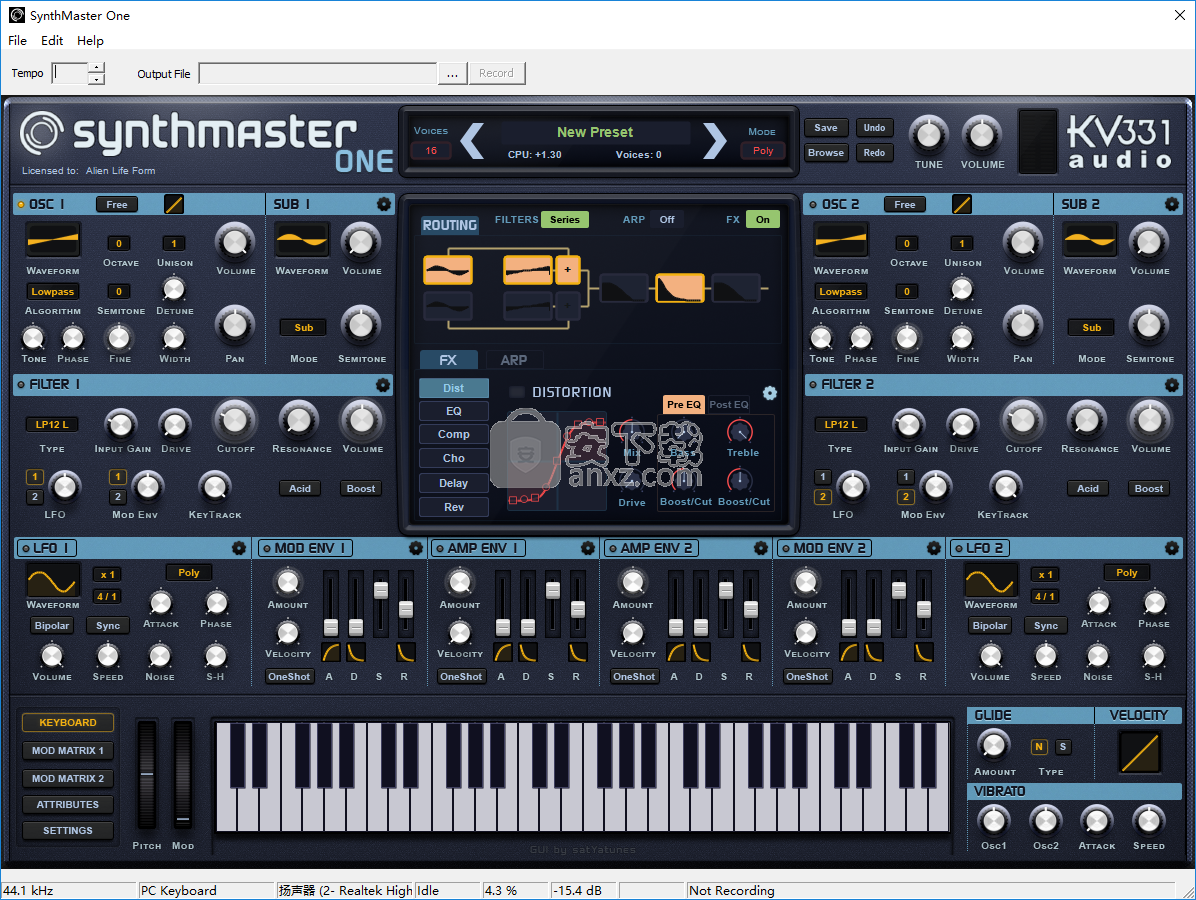The width and height of the screenshot is (1196, 900).
Task: Open the Poly mode dropdown near preset
Action: (x=763, y=151)
